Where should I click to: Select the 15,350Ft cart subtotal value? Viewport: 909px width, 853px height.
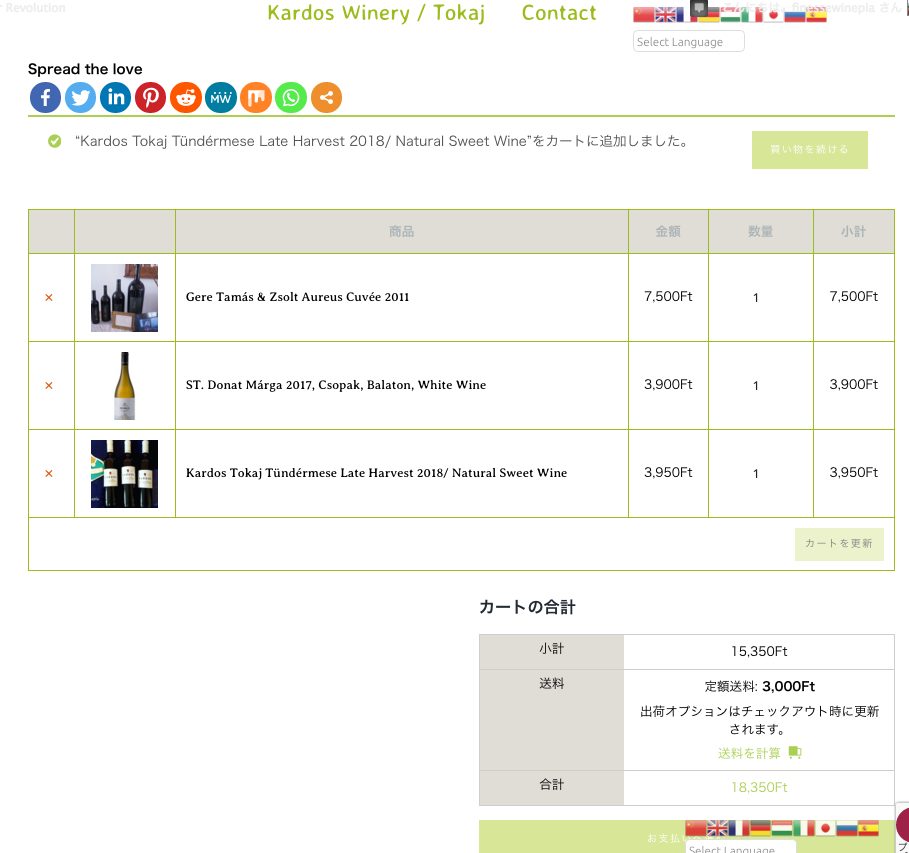tap(759, 652)
